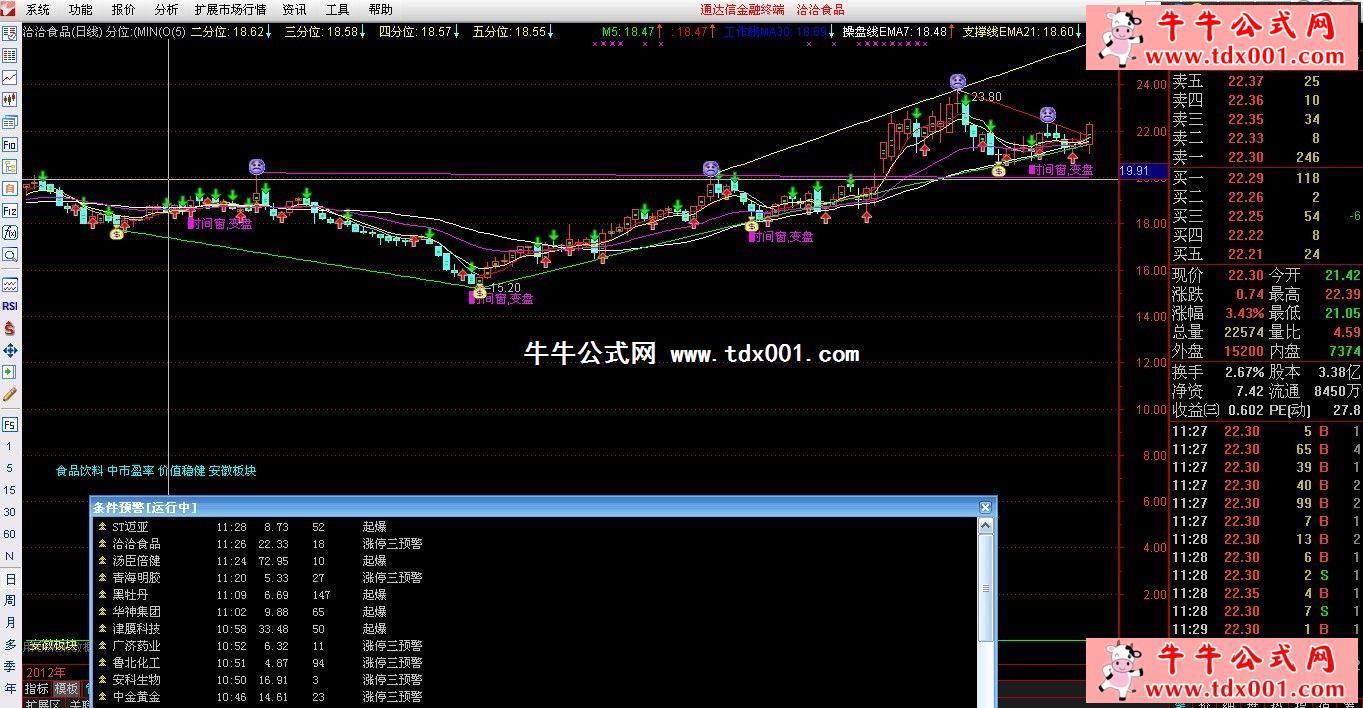The image size is (1363, 708).
Task: Close the 条件预警 alert window
Action: point(985,508)
